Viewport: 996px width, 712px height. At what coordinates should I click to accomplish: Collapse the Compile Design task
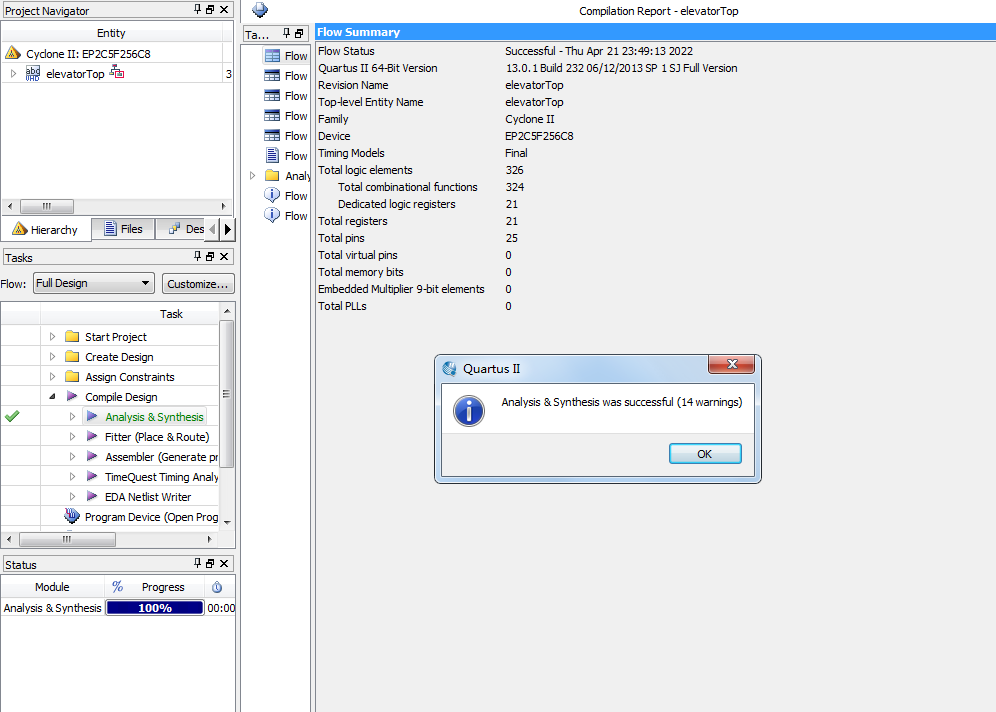(53, 396)
